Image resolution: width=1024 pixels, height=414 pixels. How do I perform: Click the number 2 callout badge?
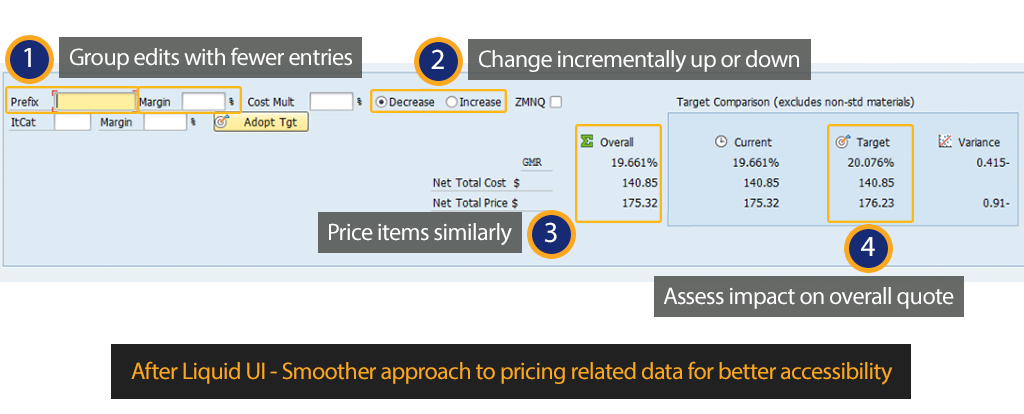436,60
